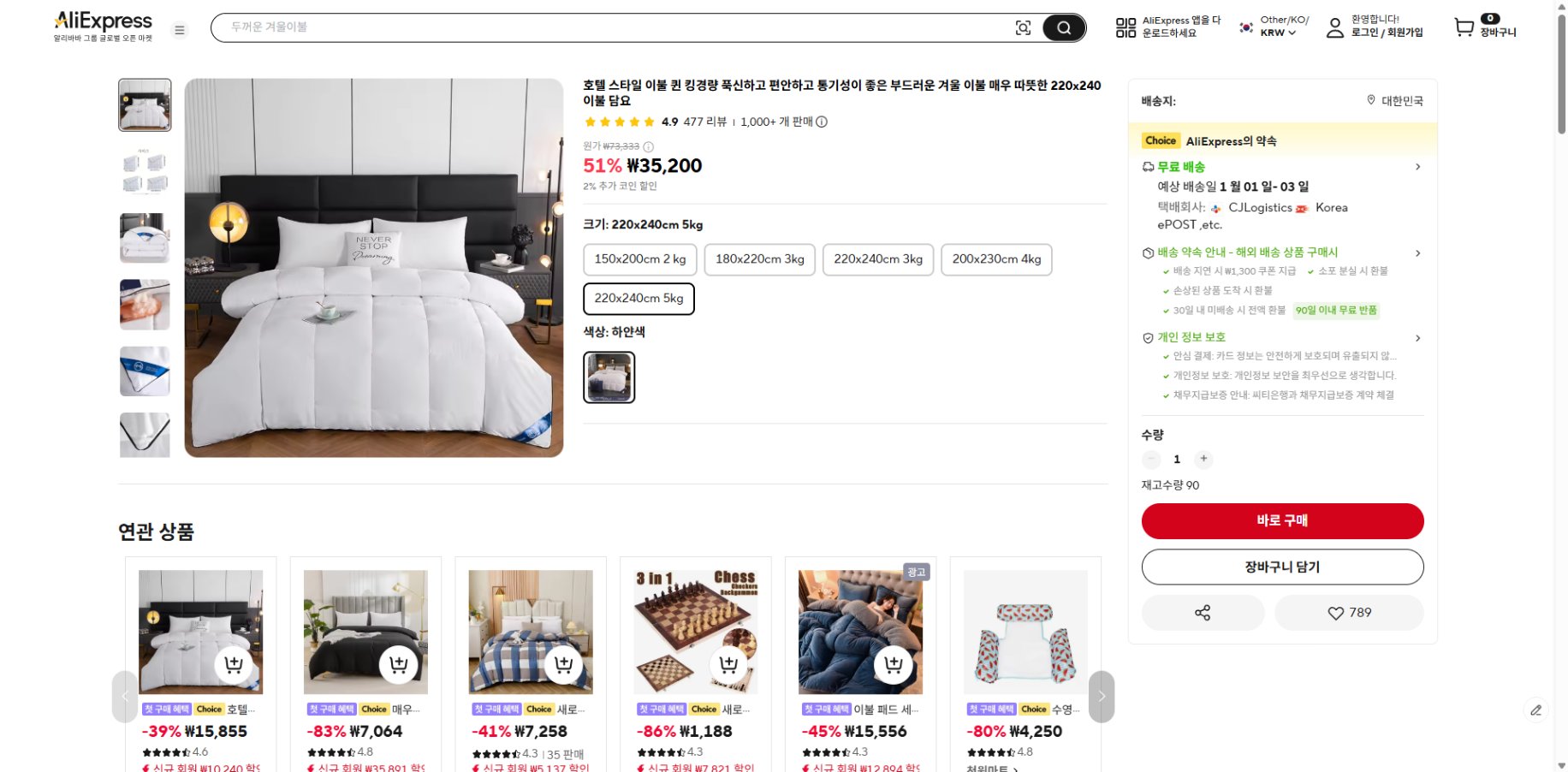Click add-to-cart icon on chess set item

coord(729,664)
